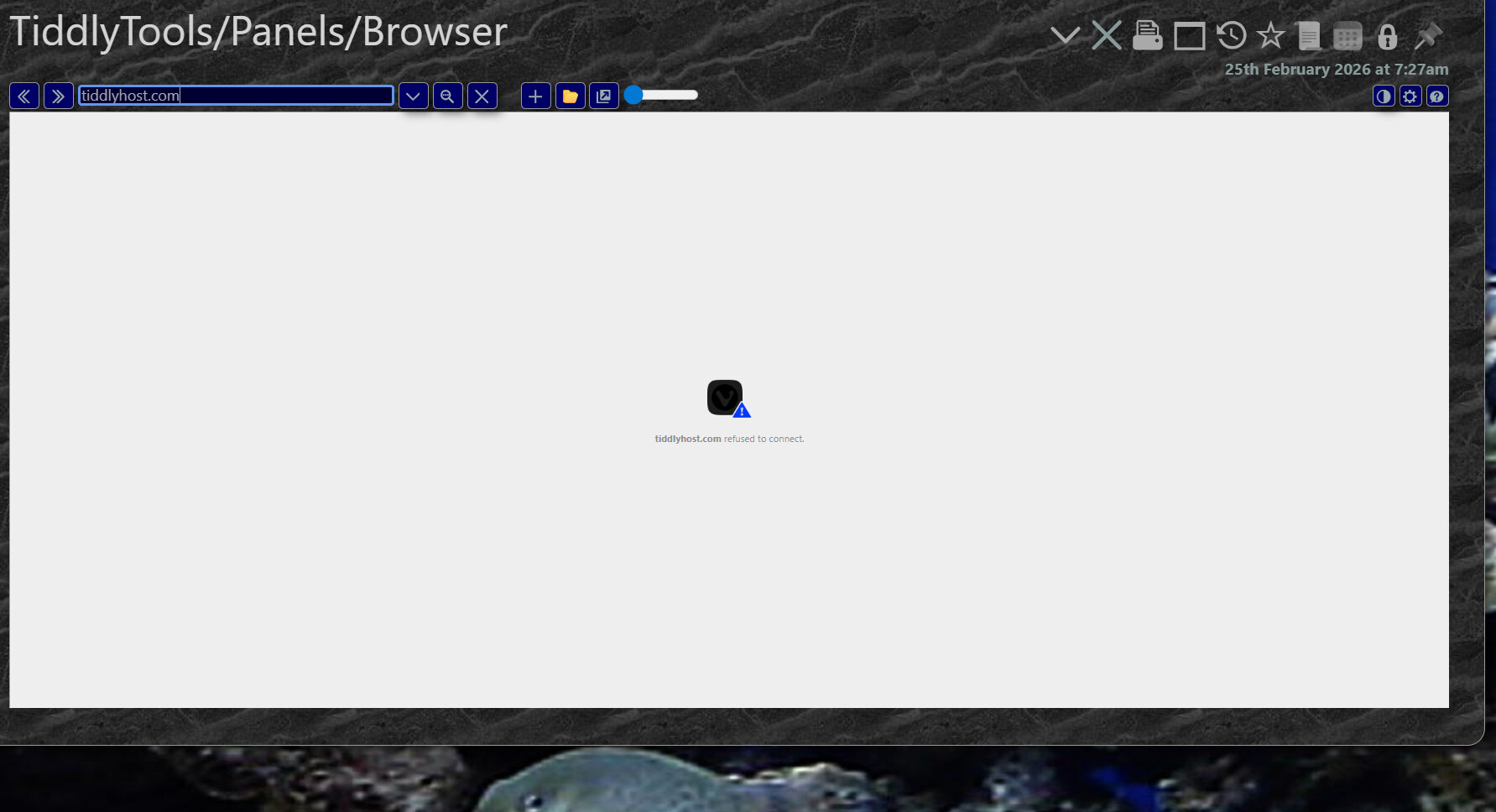1496x812 pixels.
Task: Go forward with the double-right arrow button
Action: tap(58, 96)
